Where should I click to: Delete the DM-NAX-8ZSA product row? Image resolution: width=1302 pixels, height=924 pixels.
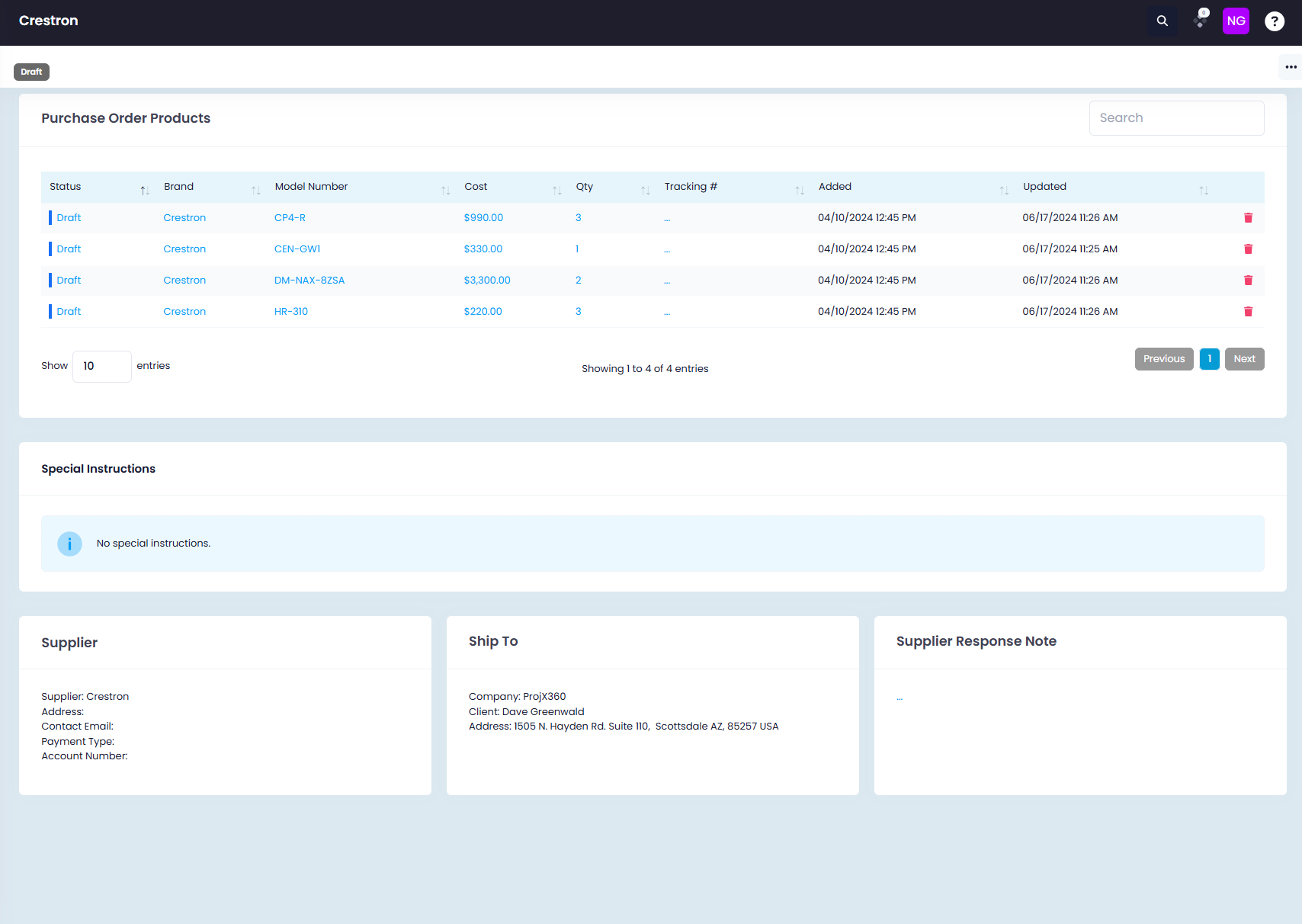[1249, 281]
